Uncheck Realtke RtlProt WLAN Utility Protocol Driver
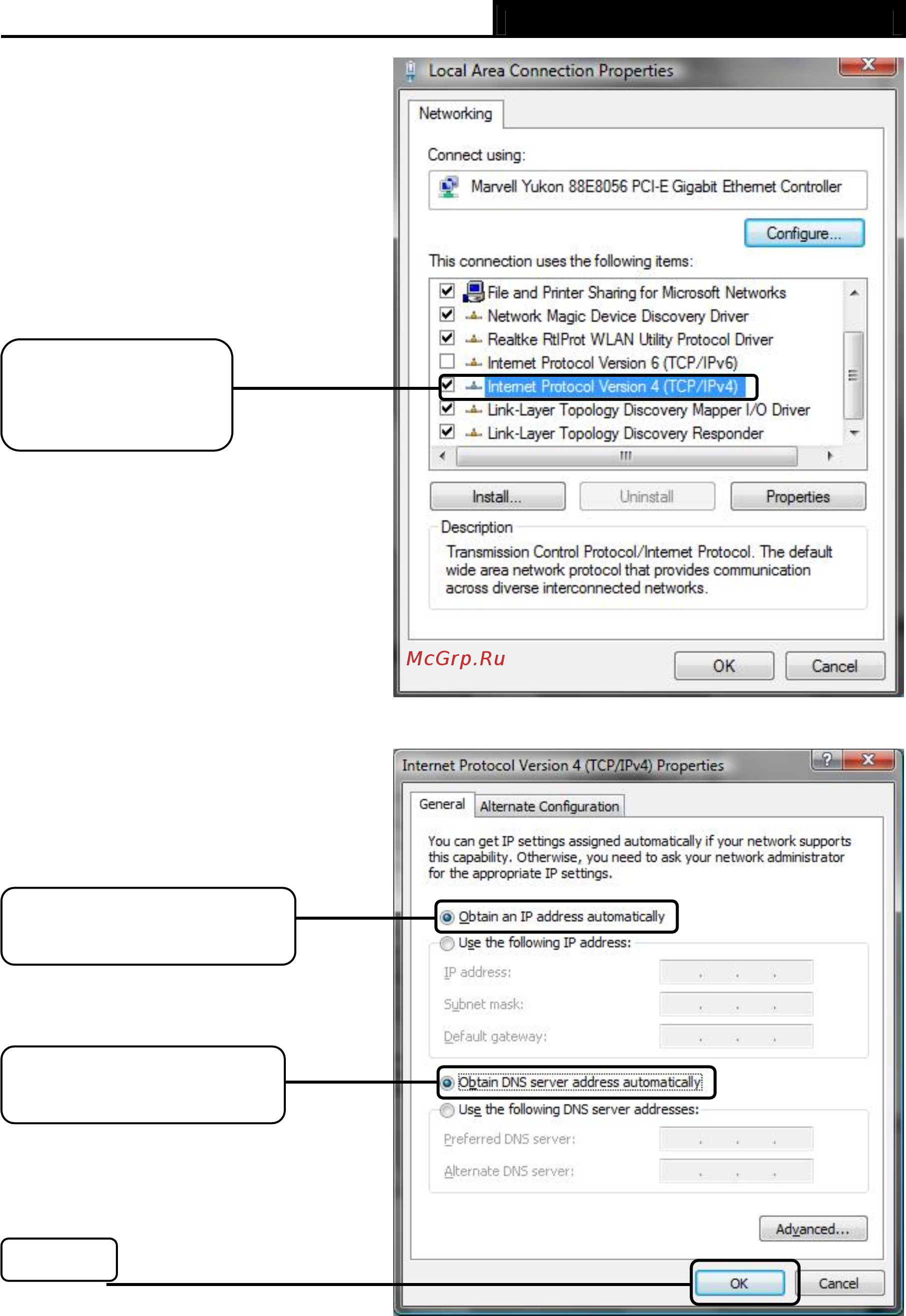 coord(447,338)
